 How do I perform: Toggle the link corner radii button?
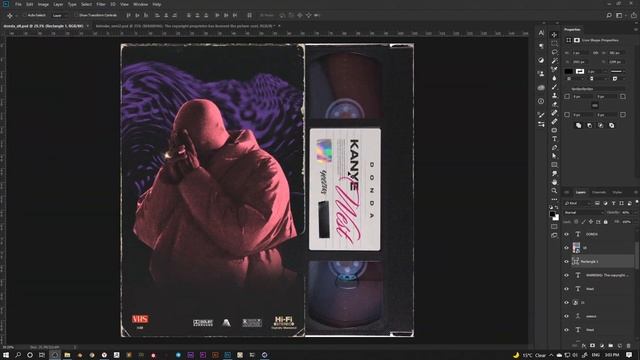595,106
